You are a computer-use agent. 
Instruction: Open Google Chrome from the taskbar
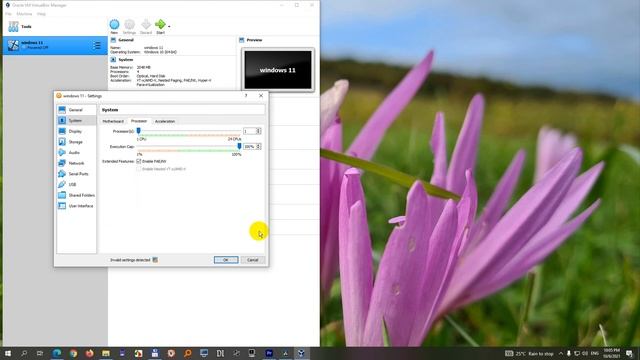(x=73, y=353)
